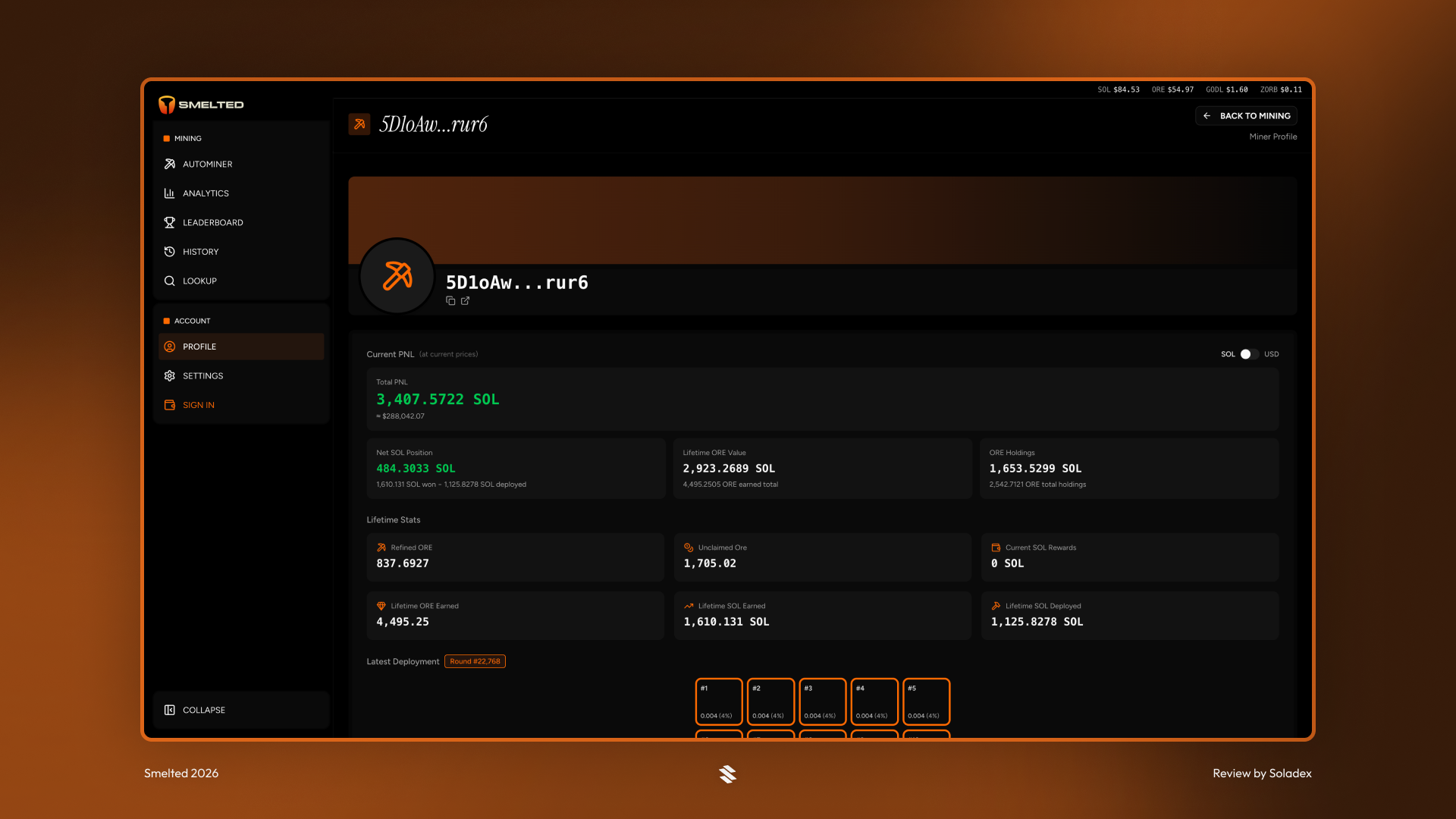Select Profile under the Account section
The height and width of the screenshot is (819, 1456).
click(x=199, y=347)
